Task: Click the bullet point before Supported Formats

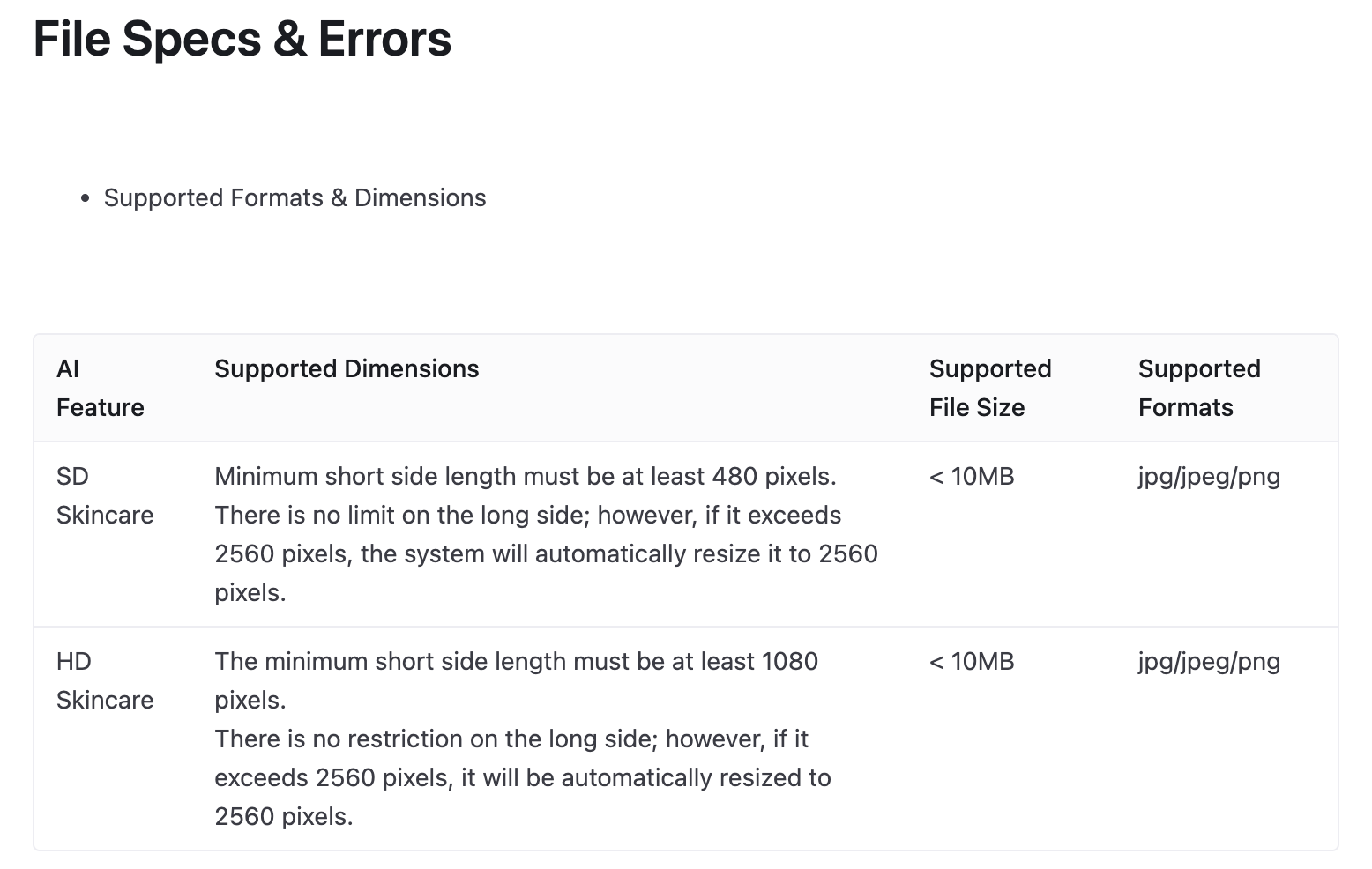Action: 86,199
